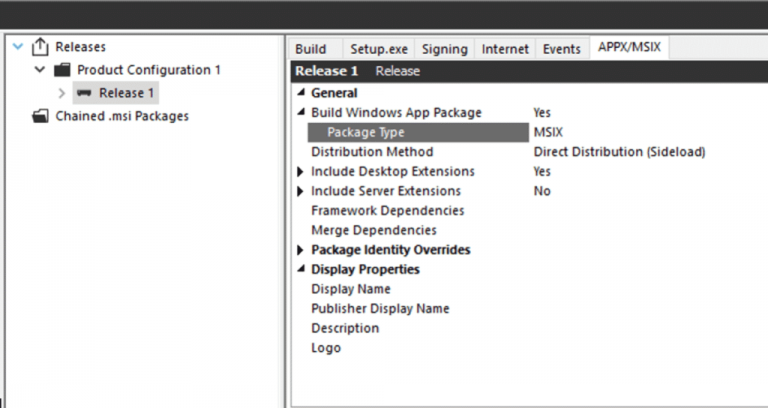Change the Distribution Method value field

648,152
